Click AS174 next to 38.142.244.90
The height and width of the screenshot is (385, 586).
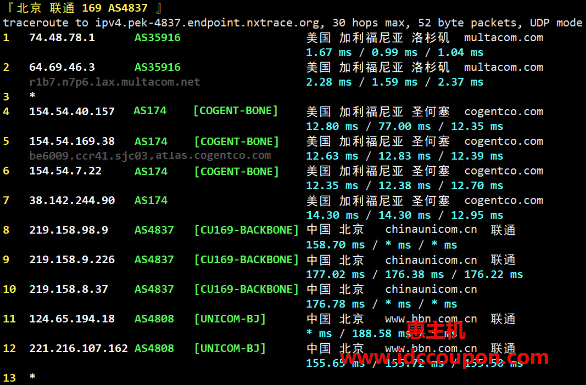(x=151, y=200)
